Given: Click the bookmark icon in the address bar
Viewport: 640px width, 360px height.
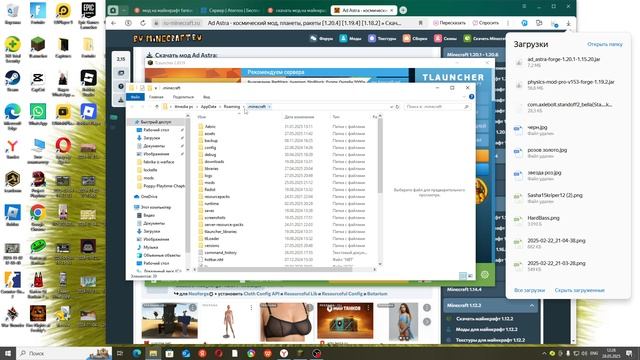Looking at the screenshot, I should point(420,23).
